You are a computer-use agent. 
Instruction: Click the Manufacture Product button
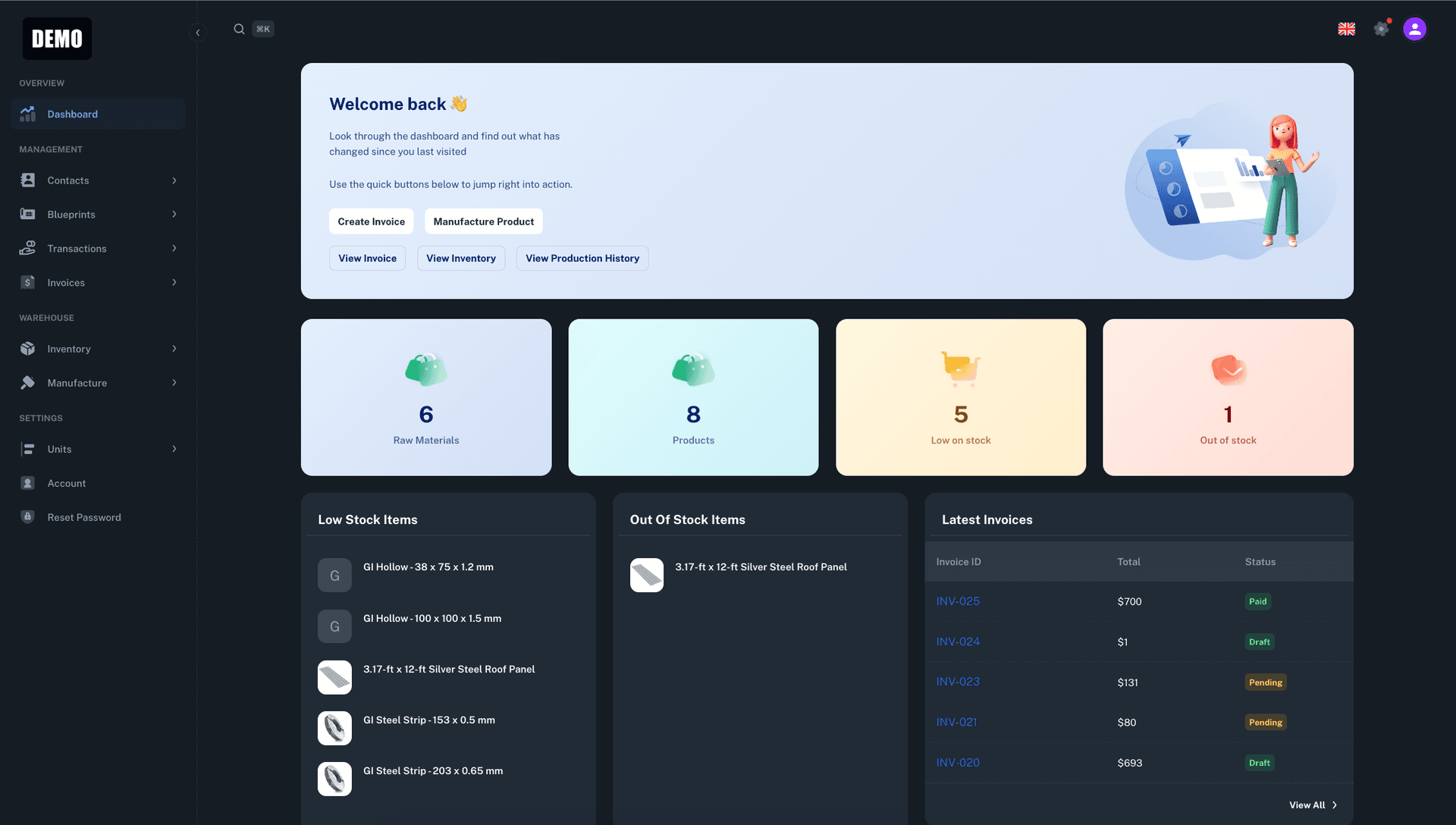[x=483, y=221]
